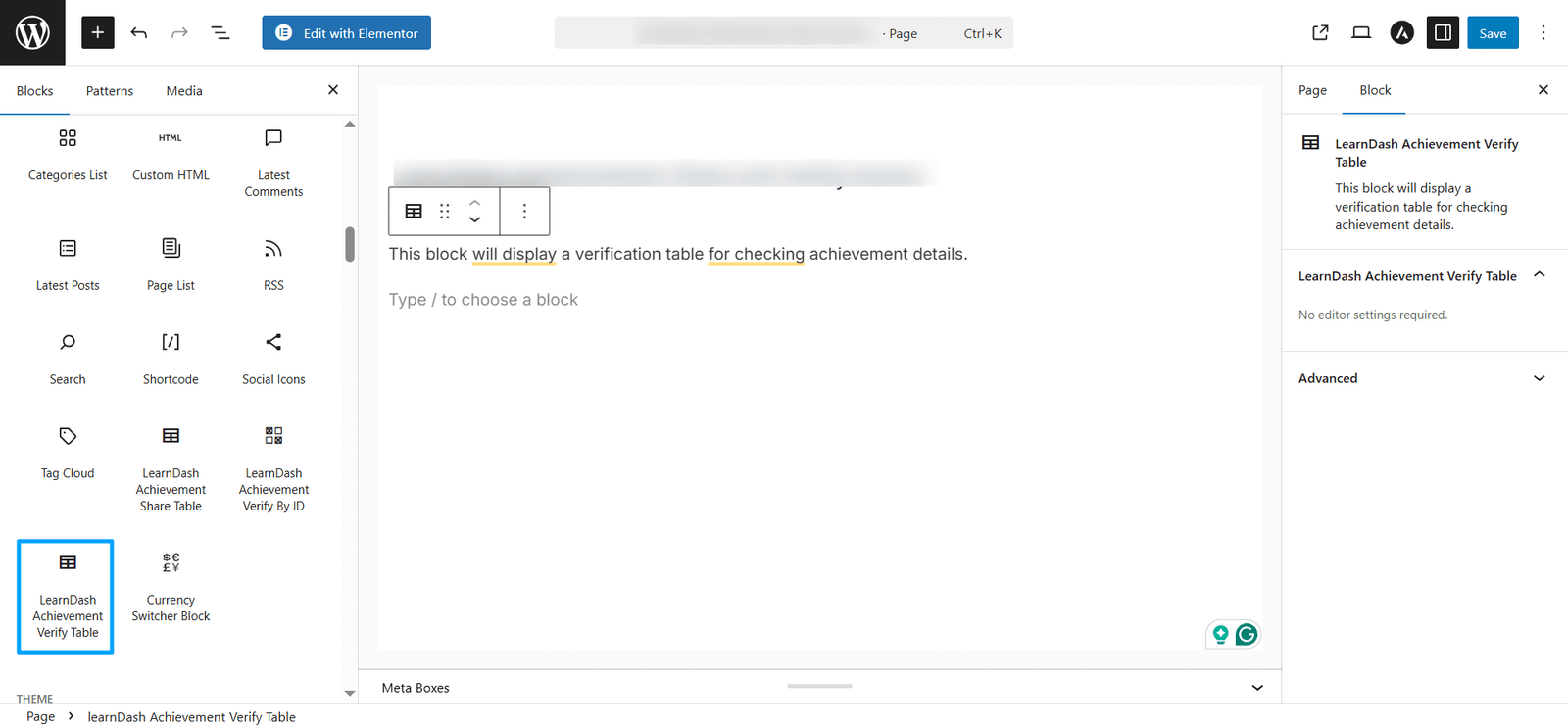1568x728 pixels.
Task: Open the View Page external link icon
Action: [1320, 32]
